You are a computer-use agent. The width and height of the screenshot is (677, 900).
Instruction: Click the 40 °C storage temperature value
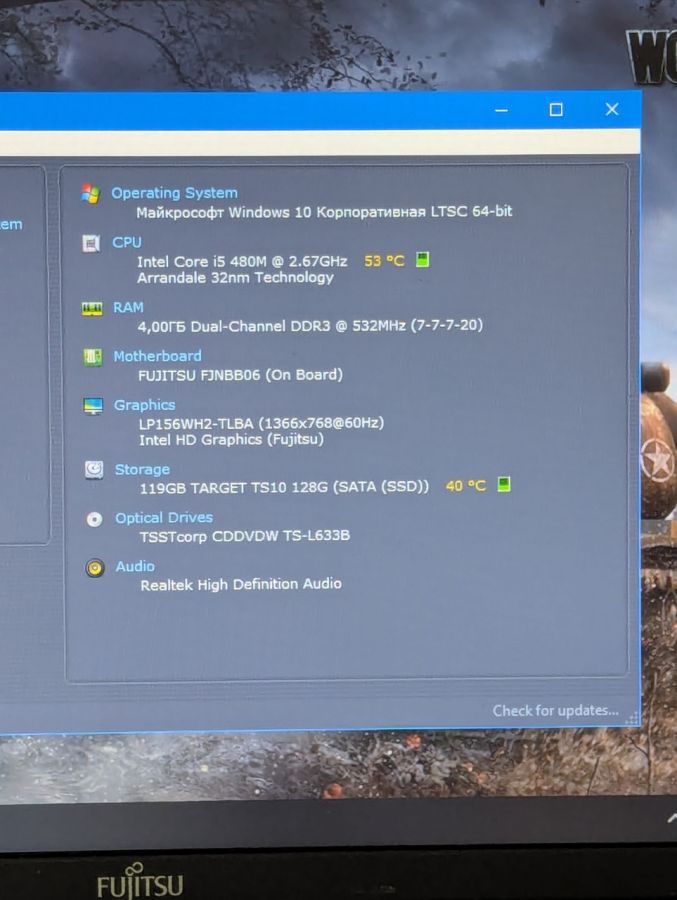(x=466, y=486)
